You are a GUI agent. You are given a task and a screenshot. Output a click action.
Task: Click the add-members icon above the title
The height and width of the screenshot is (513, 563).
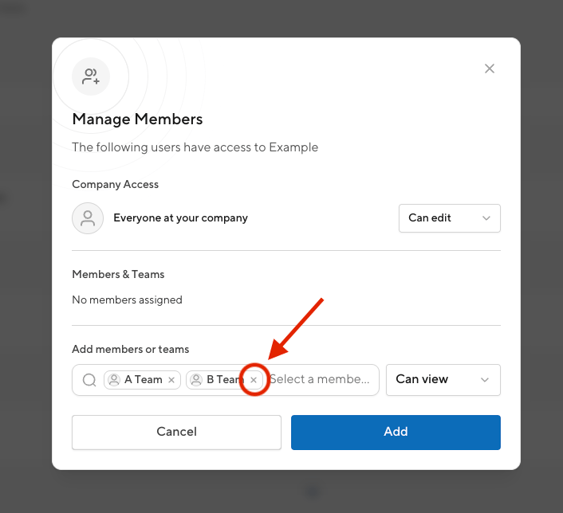click(x=91, y=76)
